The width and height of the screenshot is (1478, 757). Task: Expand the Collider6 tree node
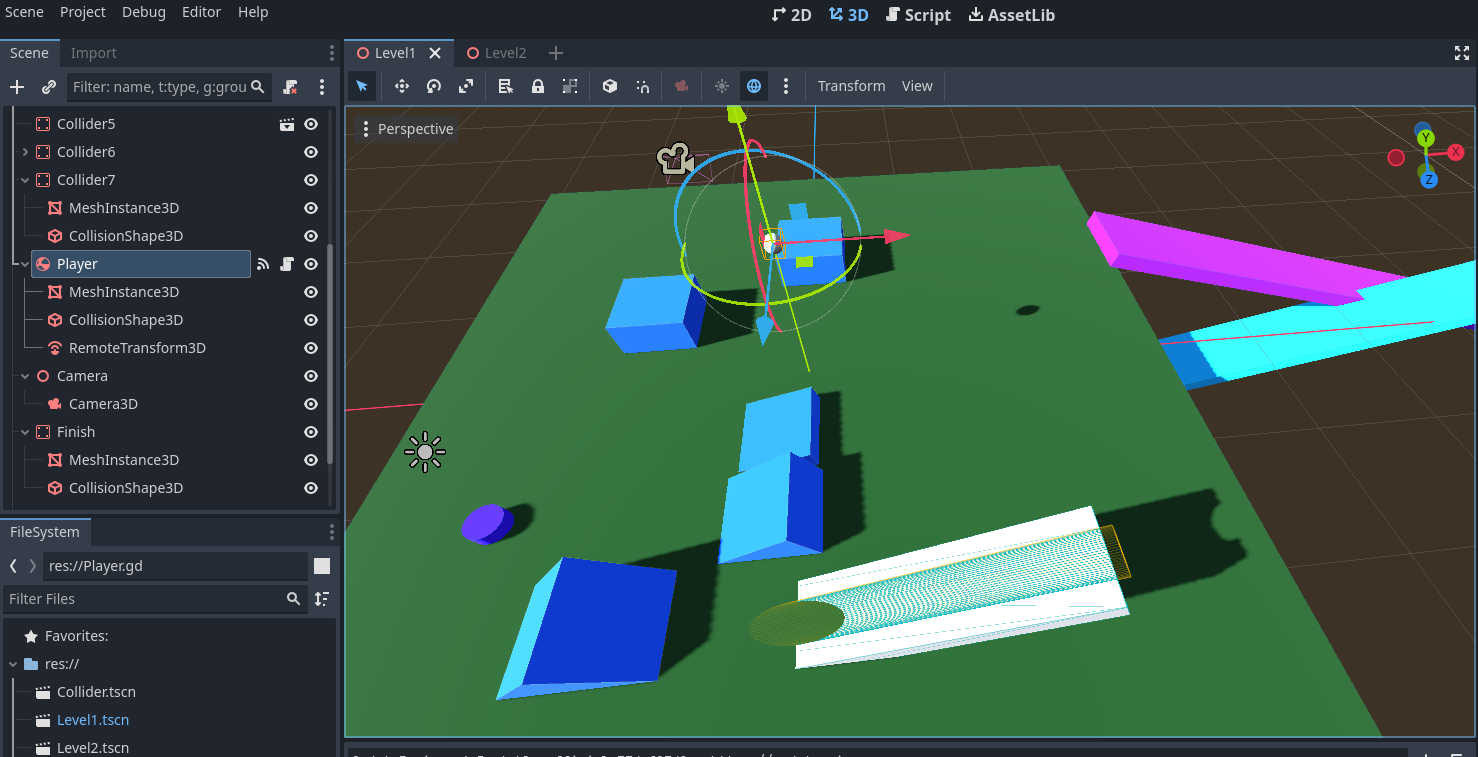click(25, 152)
